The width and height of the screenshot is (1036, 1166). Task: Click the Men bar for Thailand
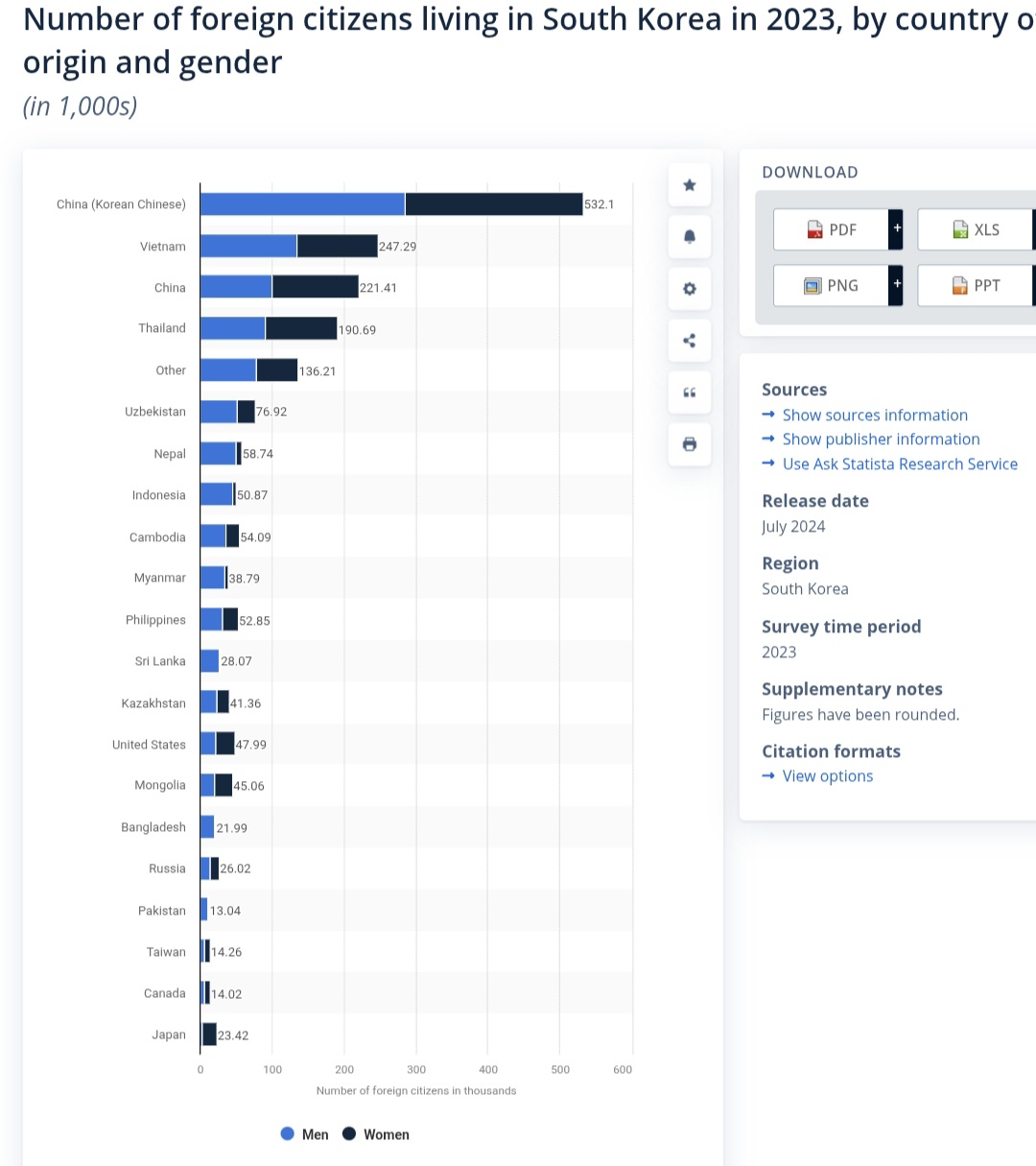233,328
